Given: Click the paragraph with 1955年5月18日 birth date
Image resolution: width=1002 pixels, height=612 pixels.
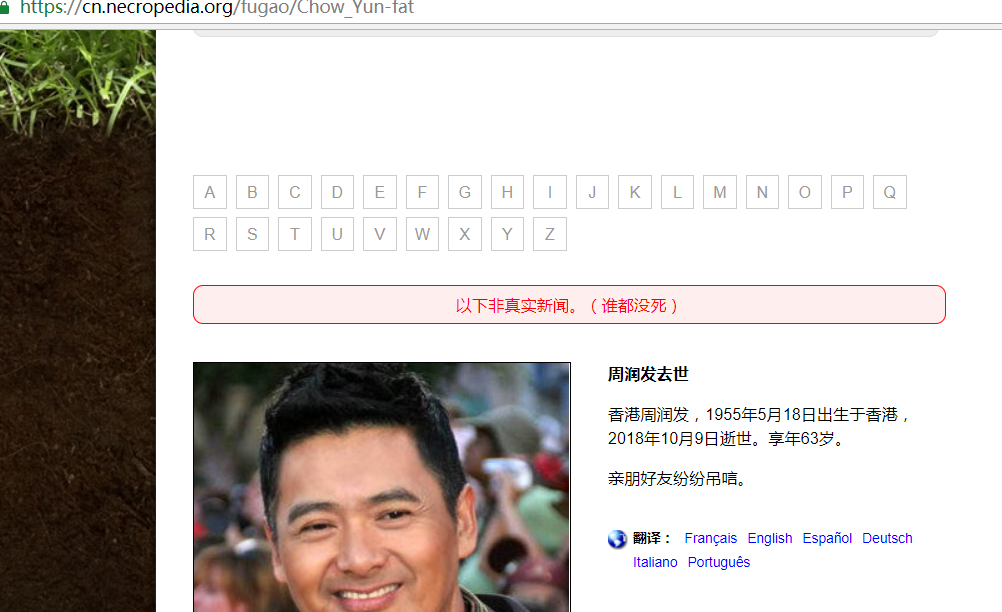Looking at the screenshot, I should coord(759,427).
